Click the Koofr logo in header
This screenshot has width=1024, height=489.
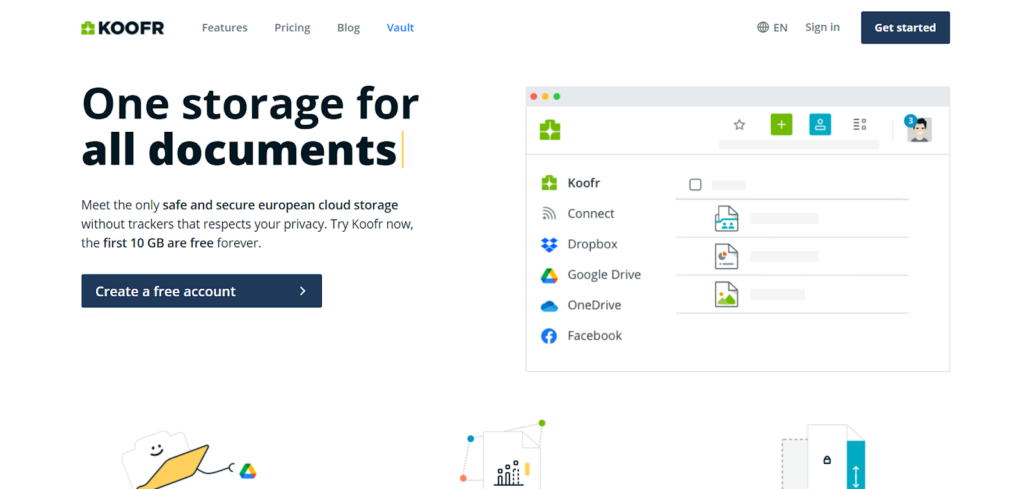[x=122, y=28]
